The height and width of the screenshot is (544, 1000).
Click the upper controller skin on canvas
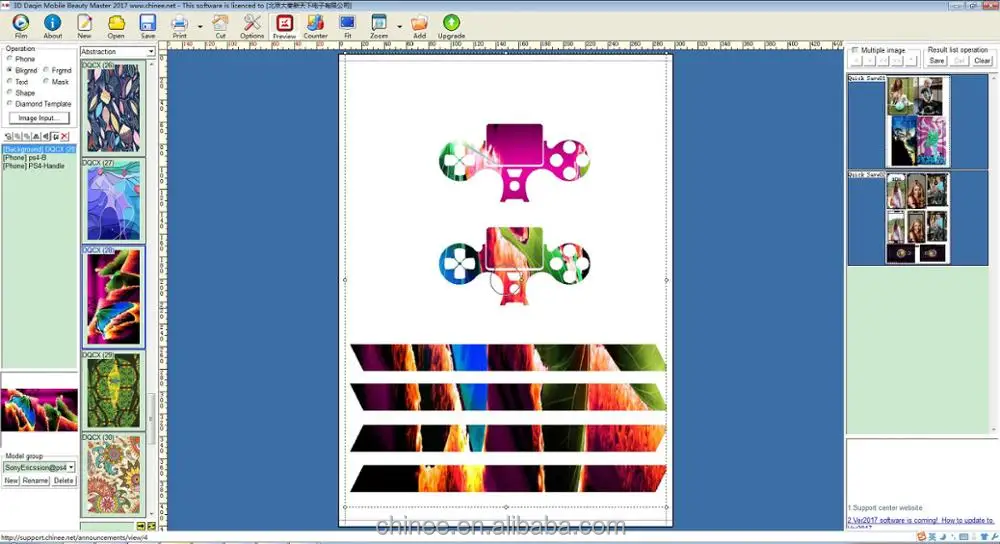(514, 163)
